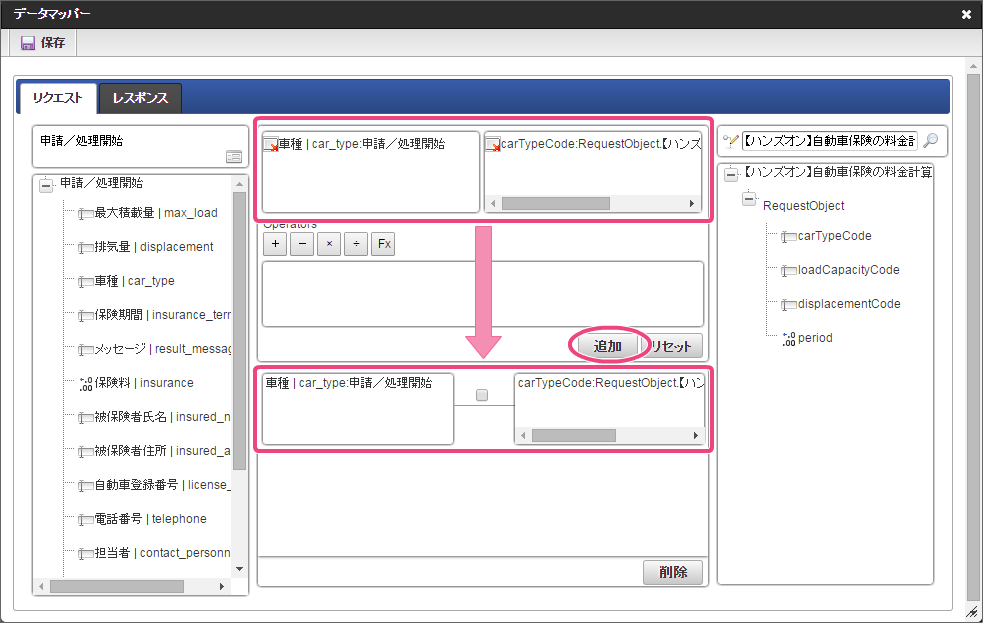This screenshot has height=623, width=983.
Task: Click the save floppy disk icon
Action: tap(28, 43)
